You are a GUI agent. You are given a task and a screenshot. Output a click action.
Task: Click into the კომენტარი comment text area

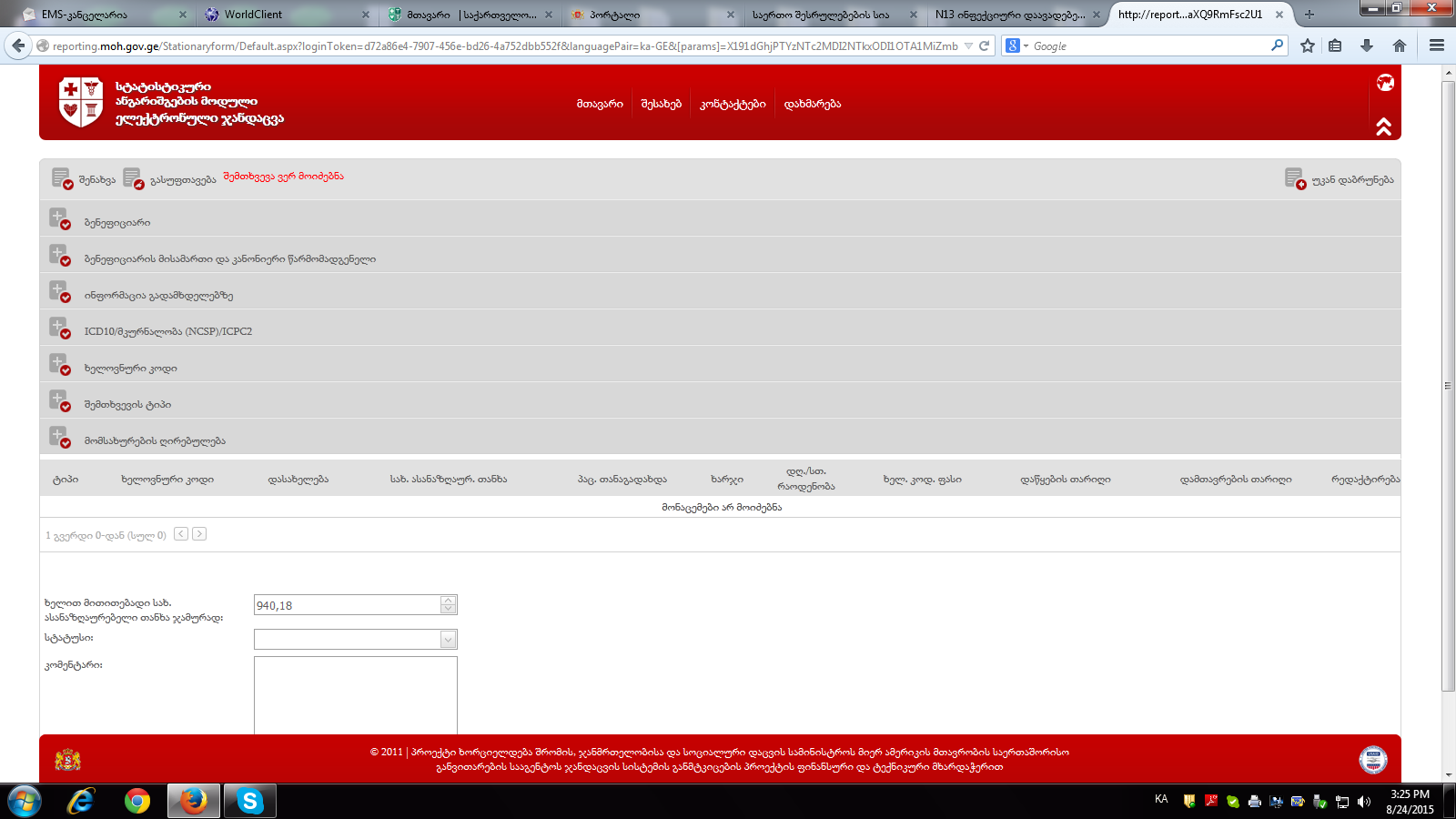coord(355,693)
